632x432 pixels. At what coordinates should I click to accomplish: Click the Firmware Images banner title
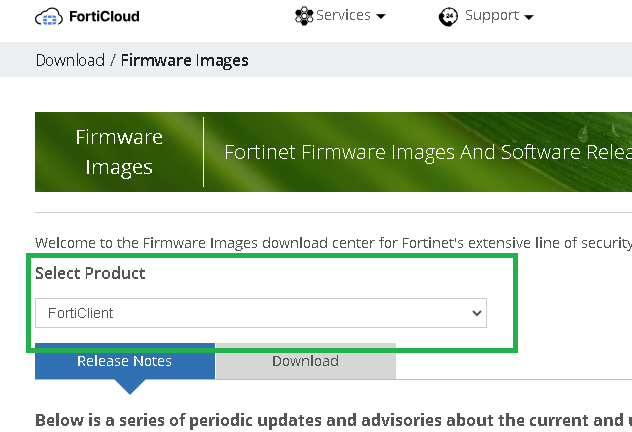click(119, 152)
